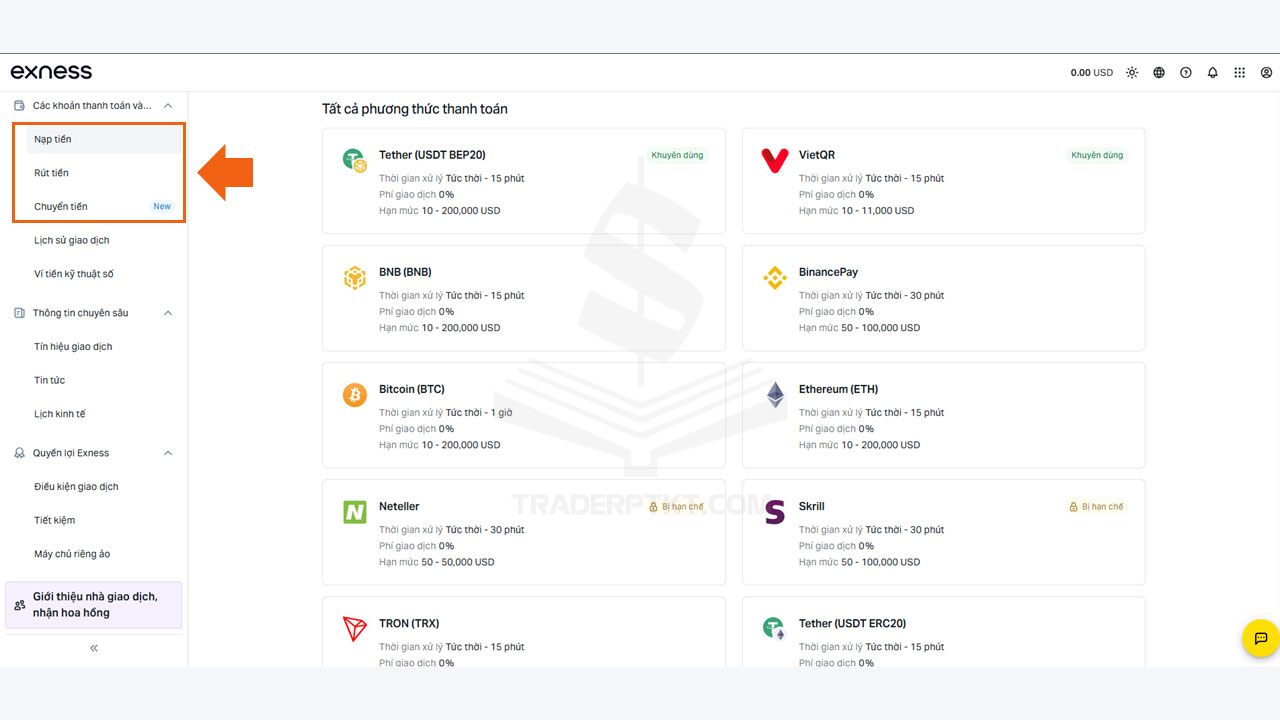The width and height of the screenshot is (1280, 720).
Task: Collapse the sidebar with double chevron icon
Action: (94, 648)
